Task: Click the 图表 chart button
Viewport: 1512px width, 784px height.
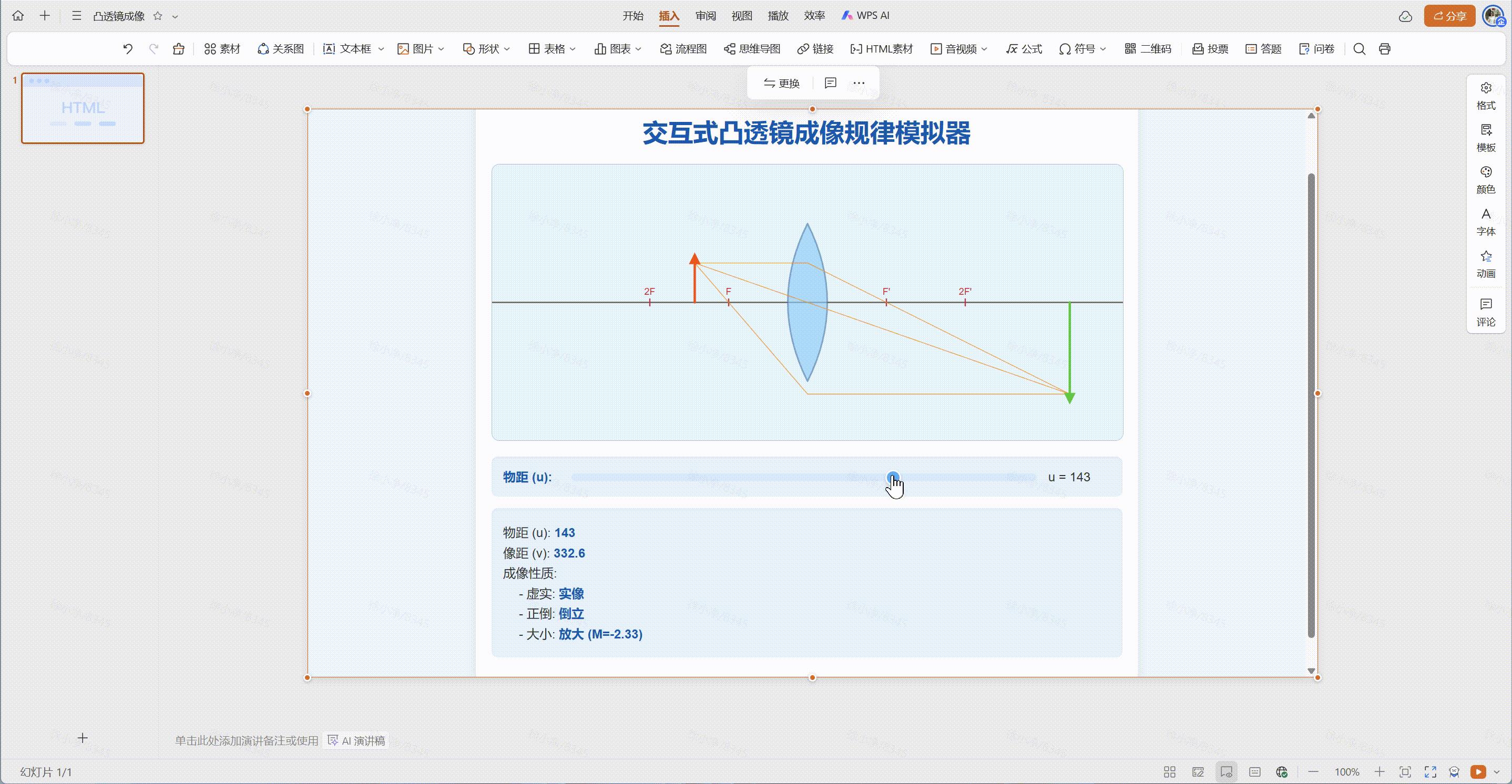Action: (x=612, y=49)
